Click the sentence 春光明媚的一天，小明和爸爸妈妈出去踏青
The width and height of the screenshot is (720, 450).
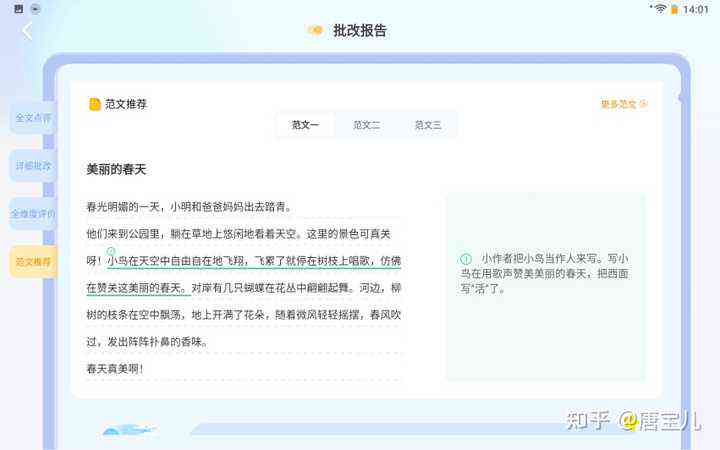click(x=189, y=207)
